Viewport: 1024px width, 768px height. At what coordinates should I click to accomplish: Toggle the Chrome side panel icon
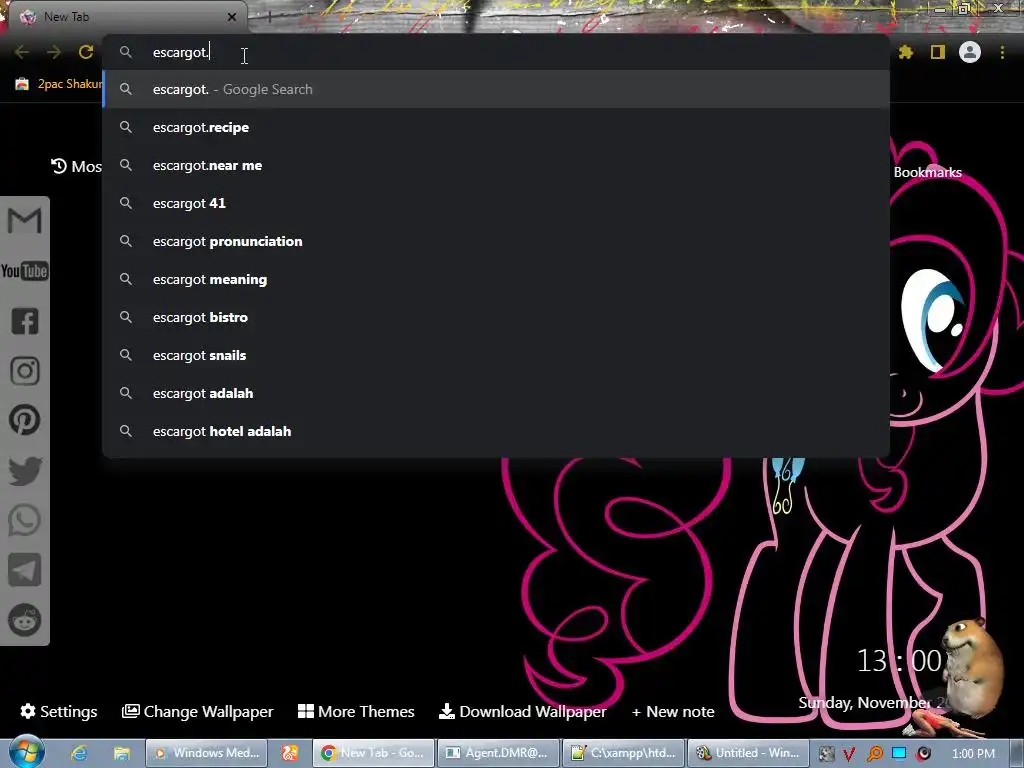(938, 52)
